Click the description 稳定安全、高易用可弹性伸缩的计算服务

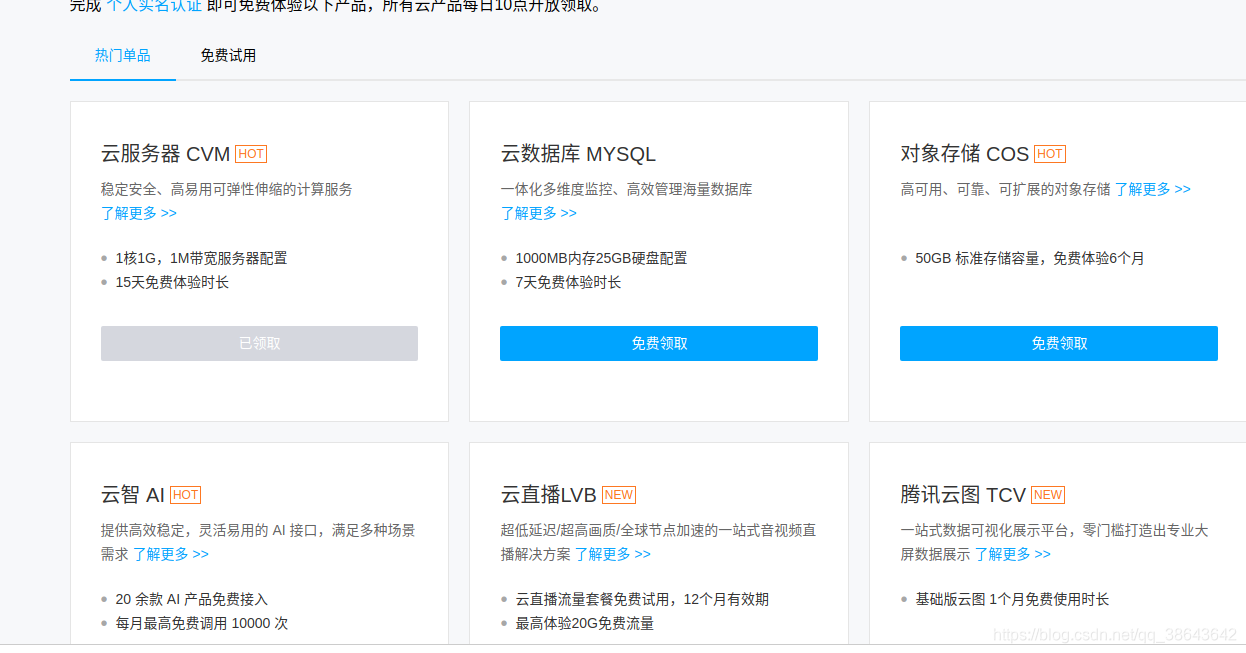[227, 189]
